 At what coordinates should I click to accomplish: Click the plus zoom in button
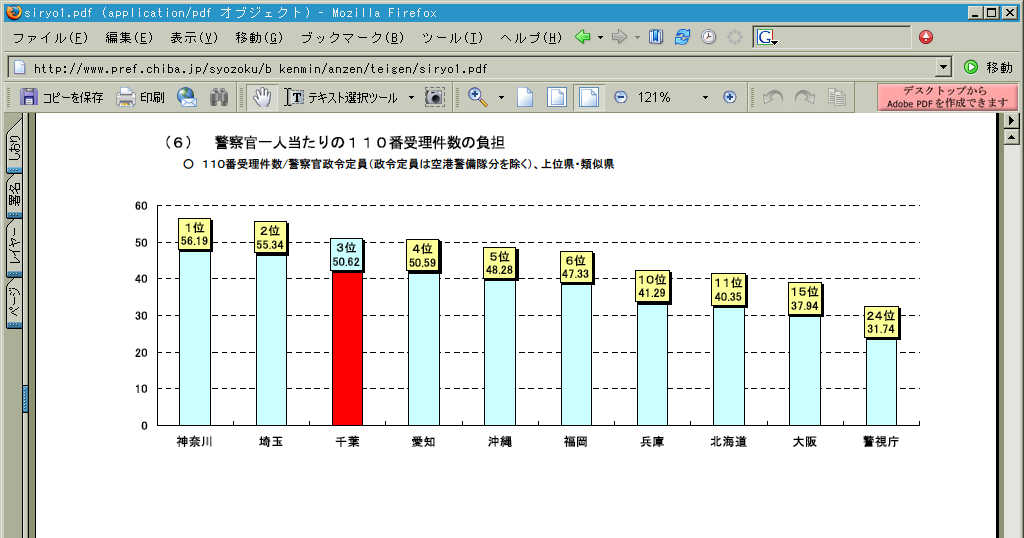tap(729, 97)
